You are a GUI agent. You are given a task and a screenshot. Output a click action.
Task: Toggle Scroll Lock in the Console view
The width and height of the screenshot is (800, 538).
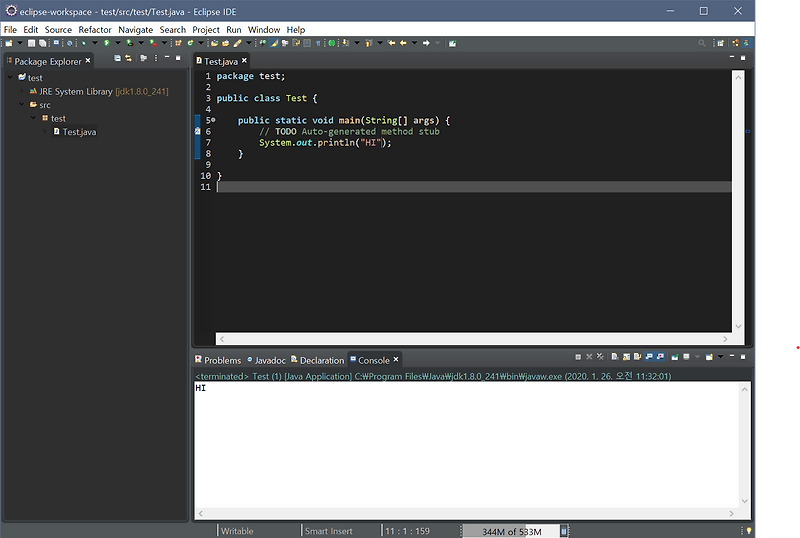tap(627, 357)
